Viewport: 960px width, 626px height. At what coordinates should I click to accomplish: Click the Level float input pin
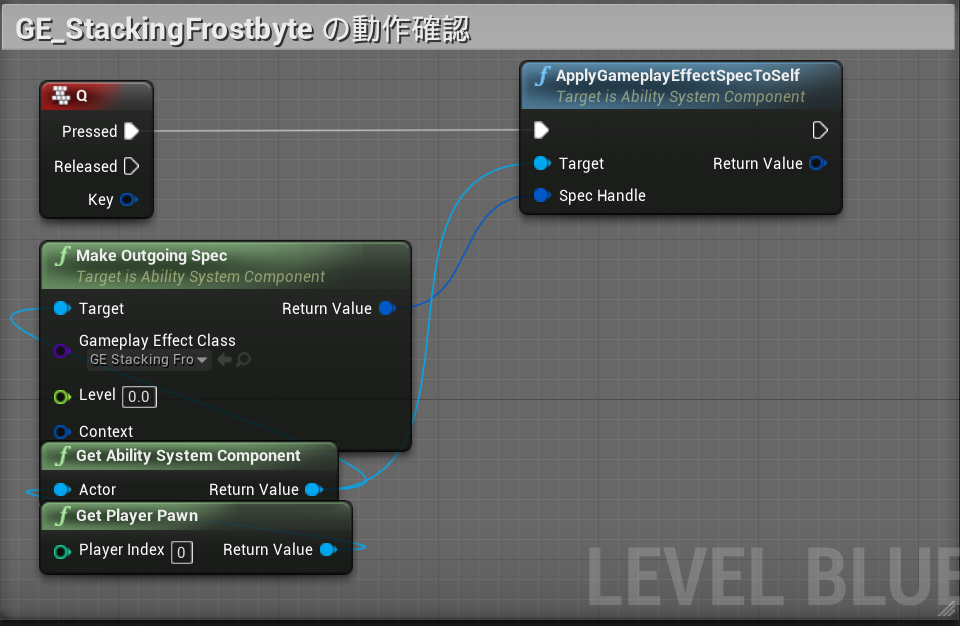pyautogui.click(x=62, y=397)
